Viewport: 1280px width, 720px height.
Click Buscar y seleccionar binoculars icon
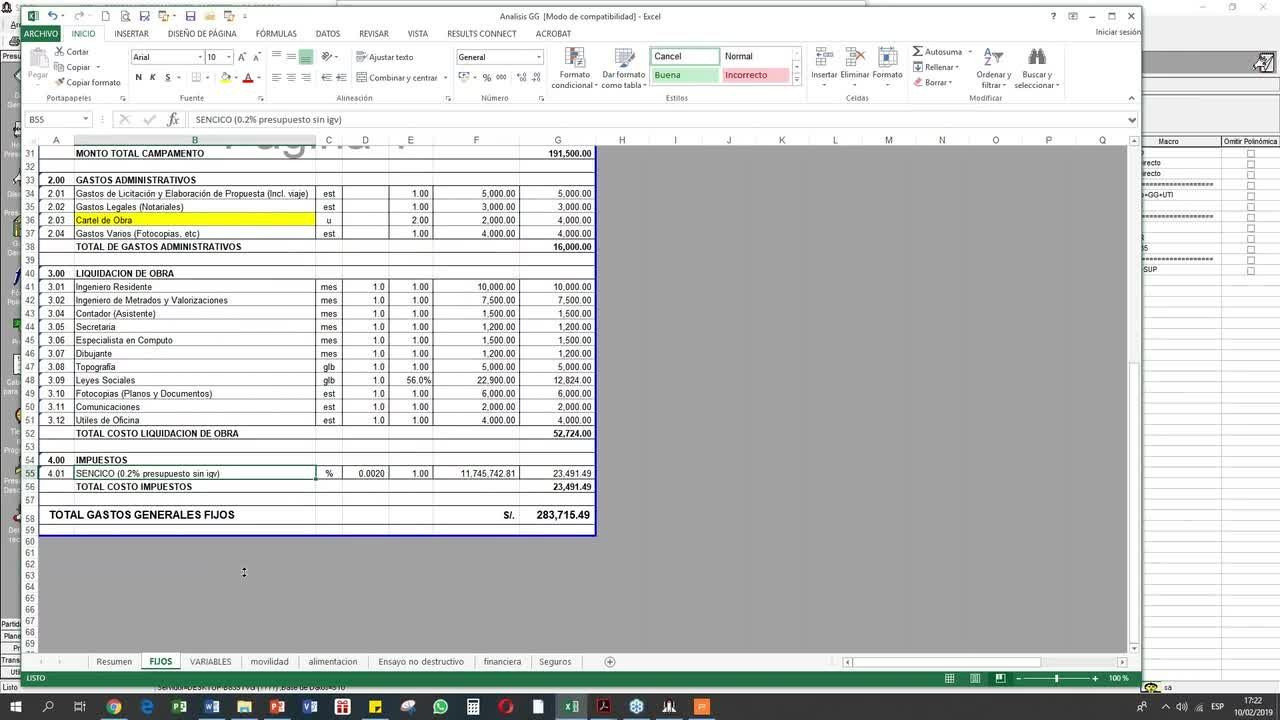1036,58
